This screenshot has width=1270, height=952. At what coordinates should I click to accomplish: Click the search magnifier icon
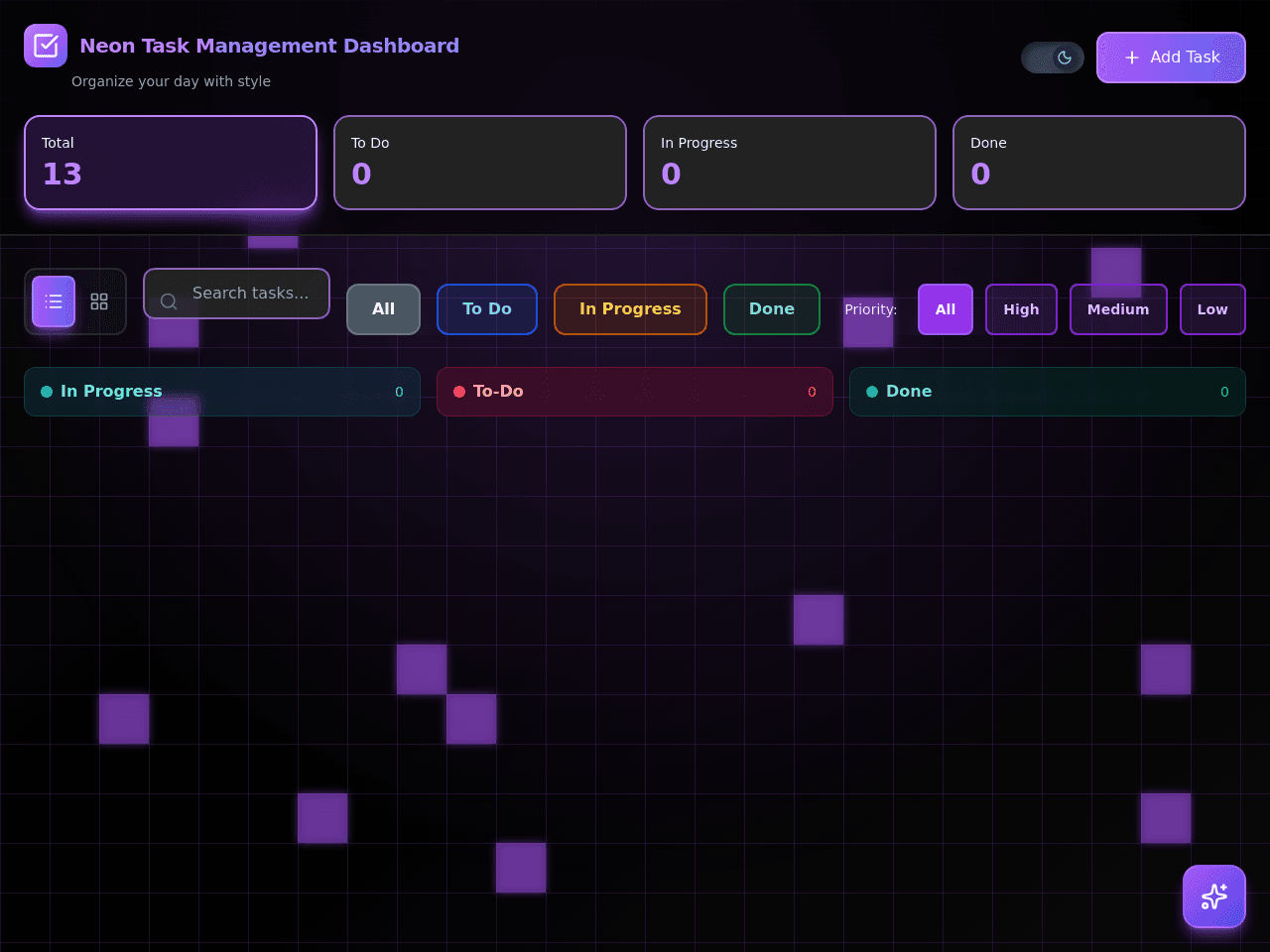point(169,300)
